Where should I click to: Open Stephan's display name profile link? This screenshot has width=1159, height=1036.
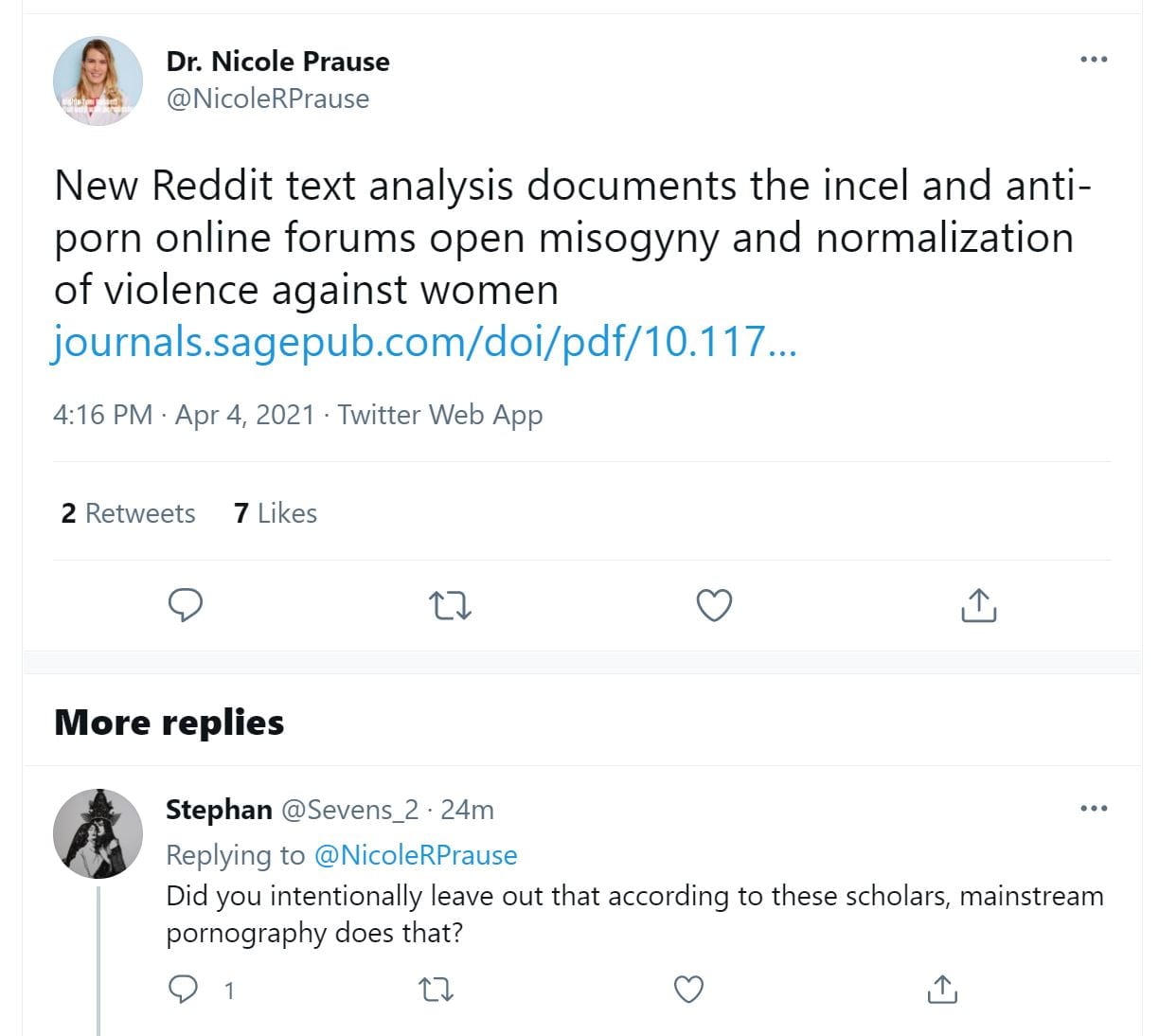point(219,810)
